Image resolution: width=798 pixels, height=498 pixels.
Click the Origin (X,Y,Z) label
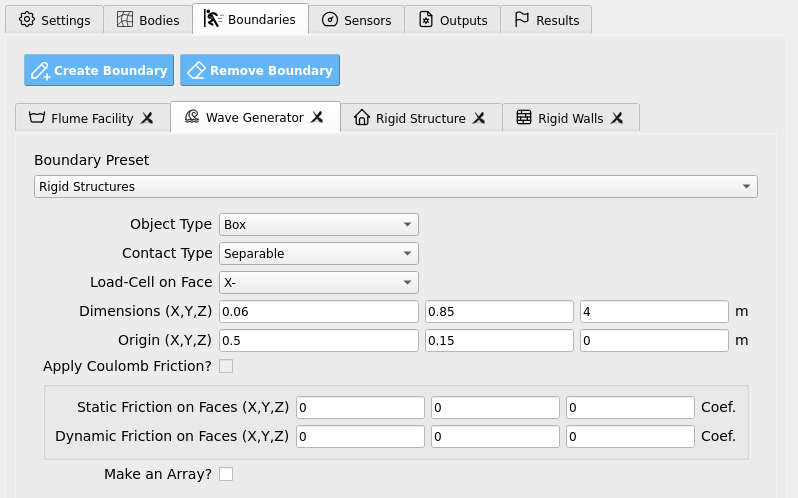tap(164, 340)
